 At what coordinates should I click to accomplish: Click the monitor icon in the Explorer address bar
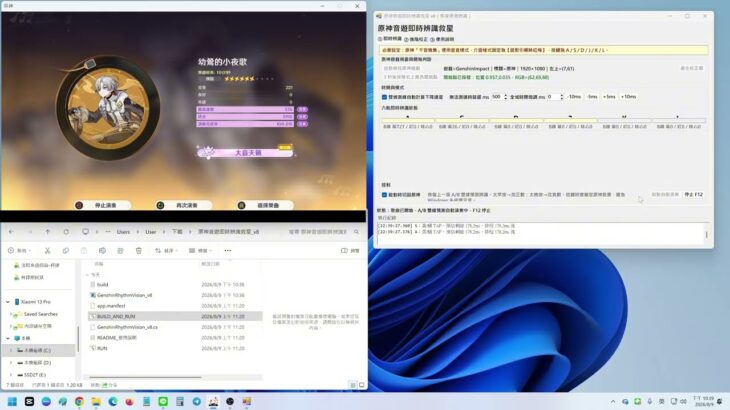(85, 231)
